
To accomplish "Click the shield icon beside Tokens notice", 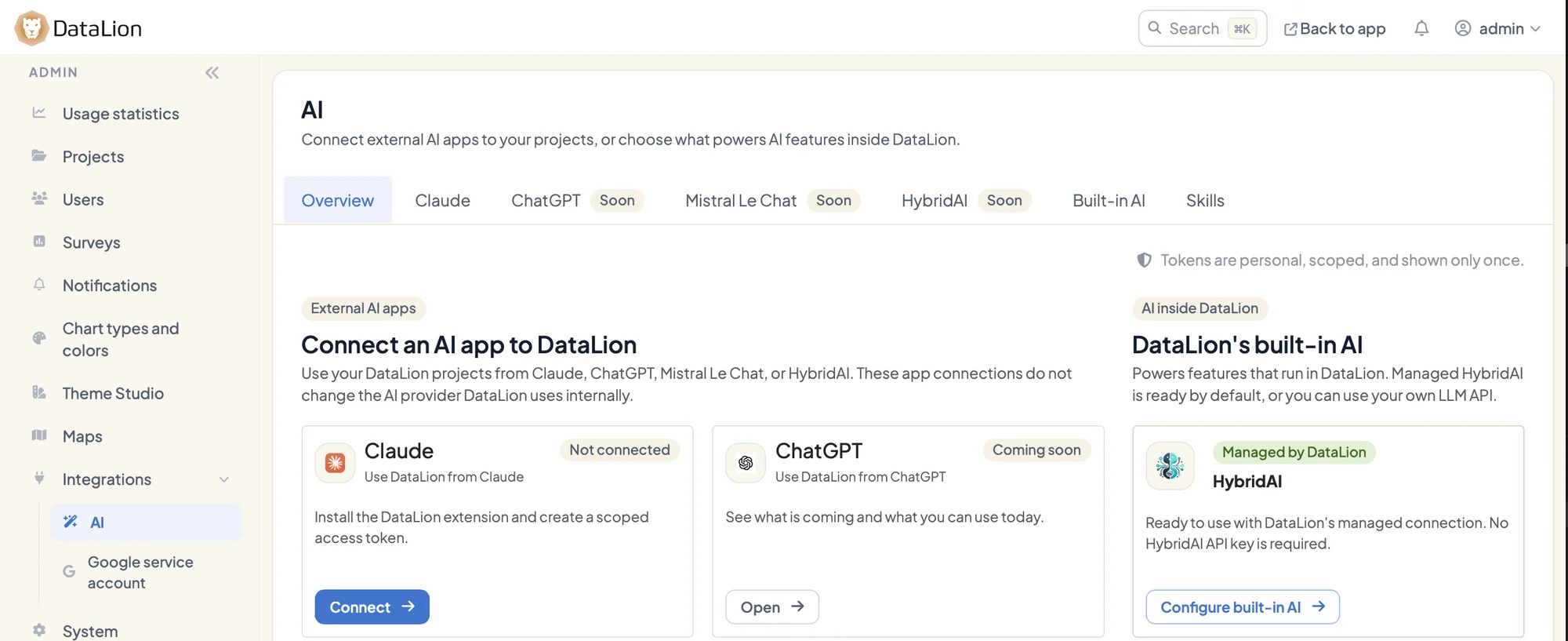I will pos(1144,260).
